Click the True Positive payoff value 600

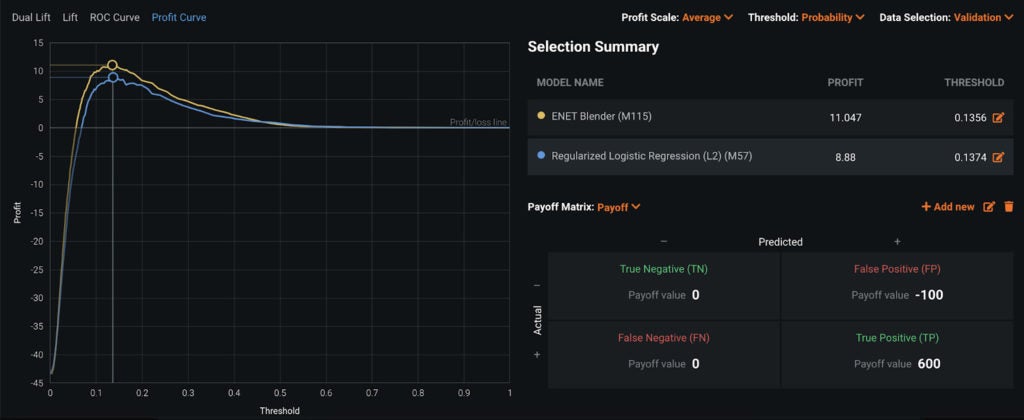(x=929, y=364)
